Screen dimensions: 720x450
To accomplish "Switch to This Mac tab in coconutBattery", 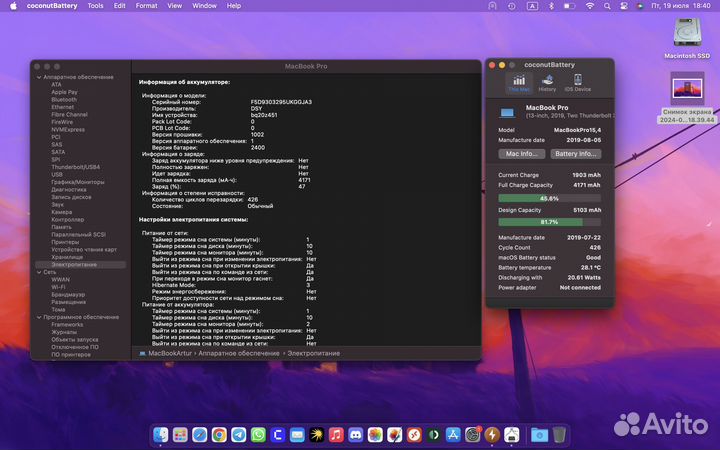I will tap(519, 83).
